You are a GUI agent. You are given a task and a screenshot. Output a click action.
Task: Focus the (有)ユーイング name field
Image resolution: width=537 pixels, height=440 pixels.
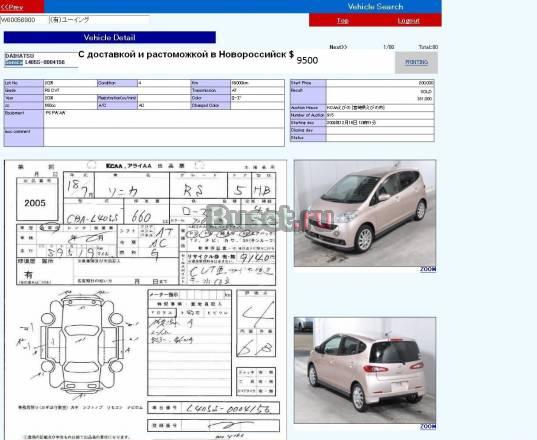pos(99,20)
